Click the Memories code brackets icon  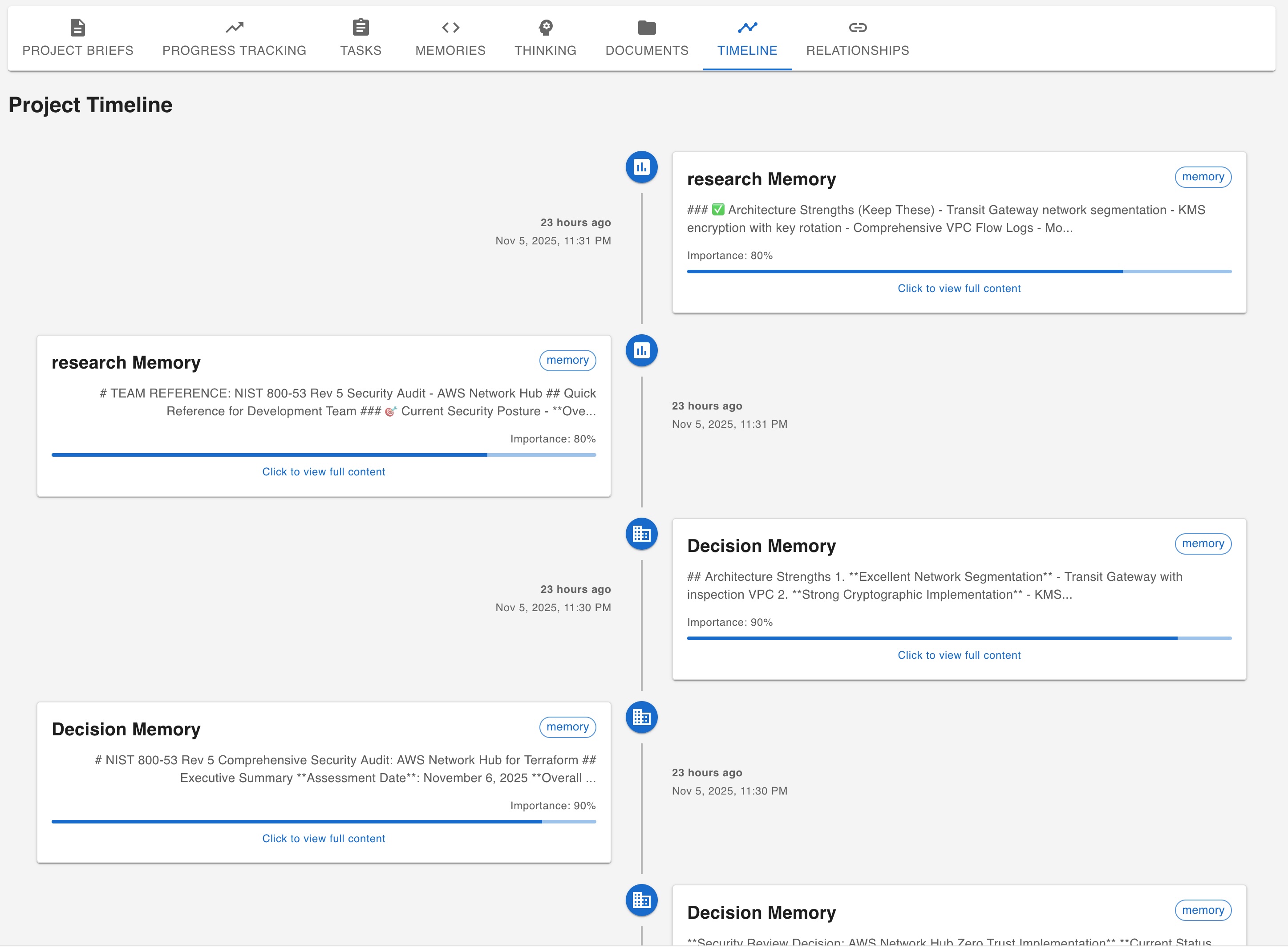pyautogui.click(x=450, y=27)
